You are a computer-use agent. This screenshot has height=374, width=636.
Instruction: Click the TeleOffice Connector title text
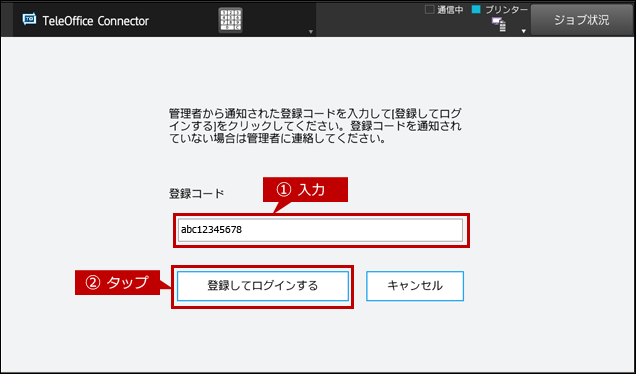96,21
